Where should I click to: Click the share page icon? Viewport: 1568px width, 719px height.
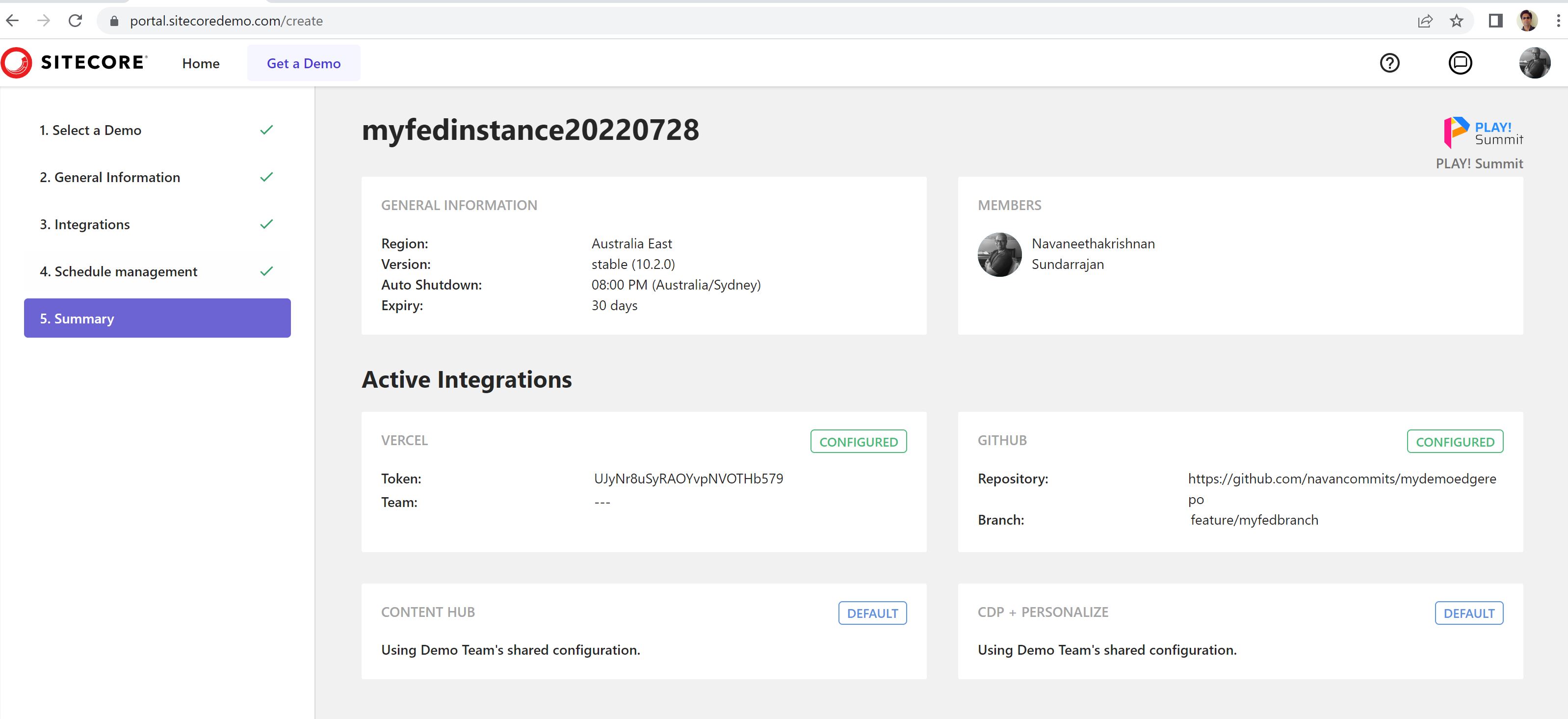pos(1425,21)
